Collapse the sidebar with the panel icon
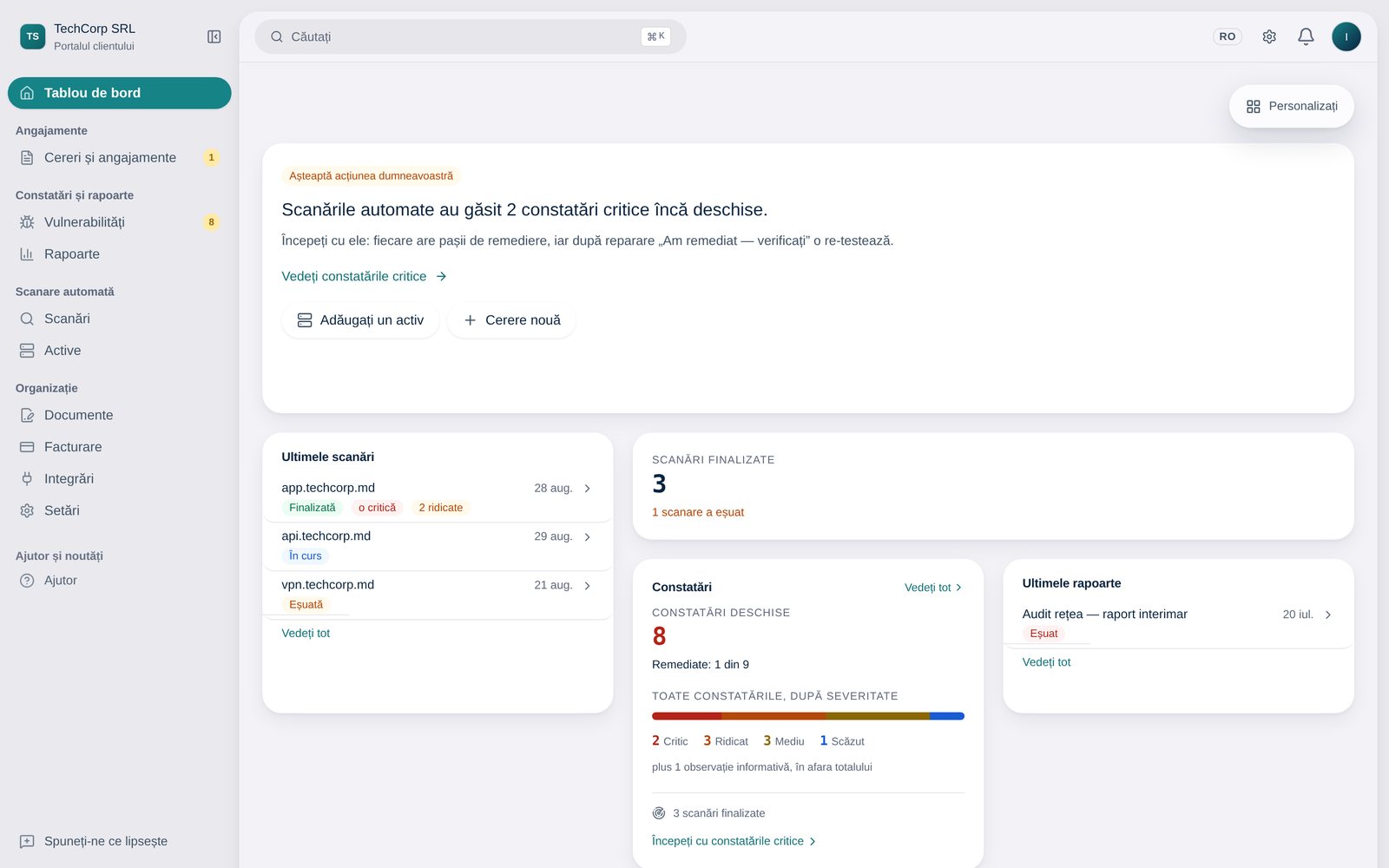 (x=214, y=36)
